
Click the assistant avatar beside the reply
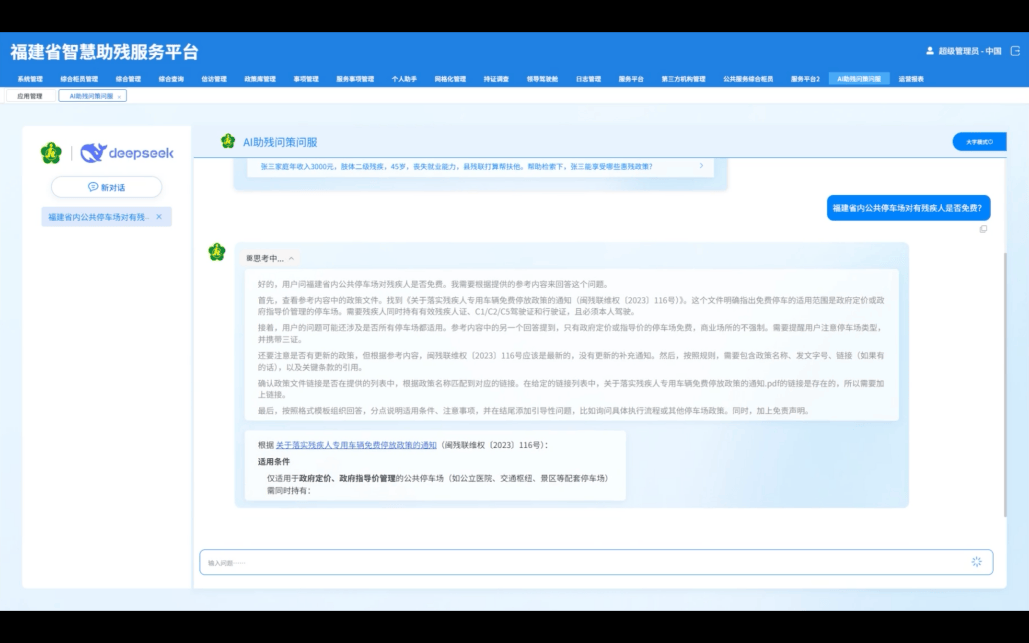(x=217, y=252)
